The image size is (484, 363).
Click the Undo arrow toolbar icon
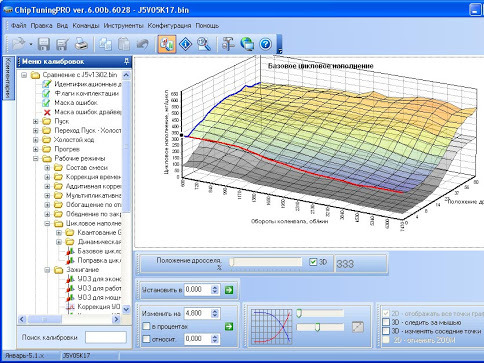tap(143, 44)
